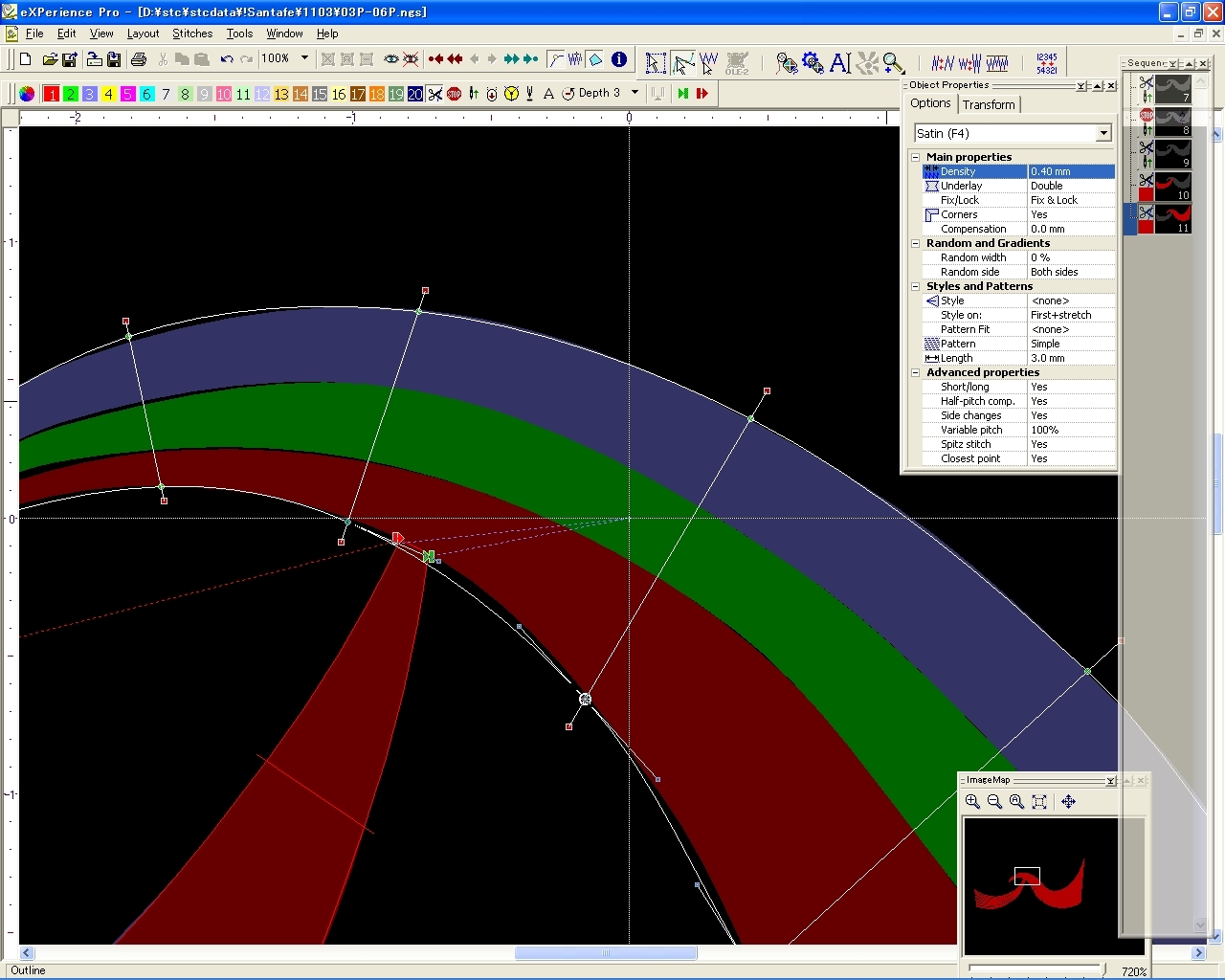Click the info icon in the toolbar
1225x980 pixels.
619,59
